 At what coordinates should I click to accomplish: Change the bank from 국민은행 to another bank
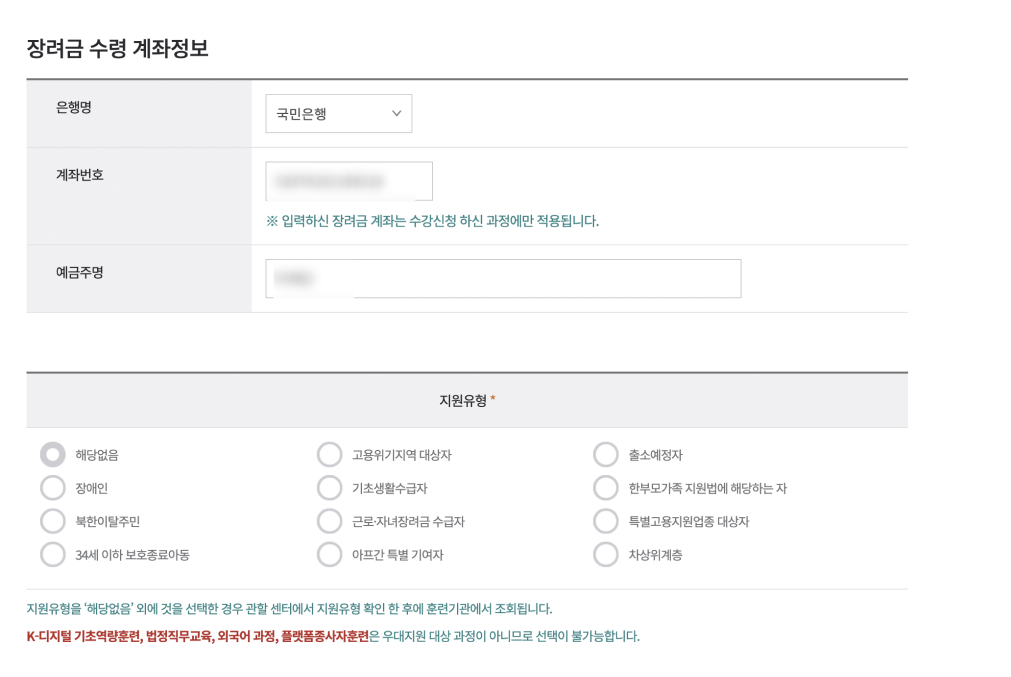tap(338, 113)
